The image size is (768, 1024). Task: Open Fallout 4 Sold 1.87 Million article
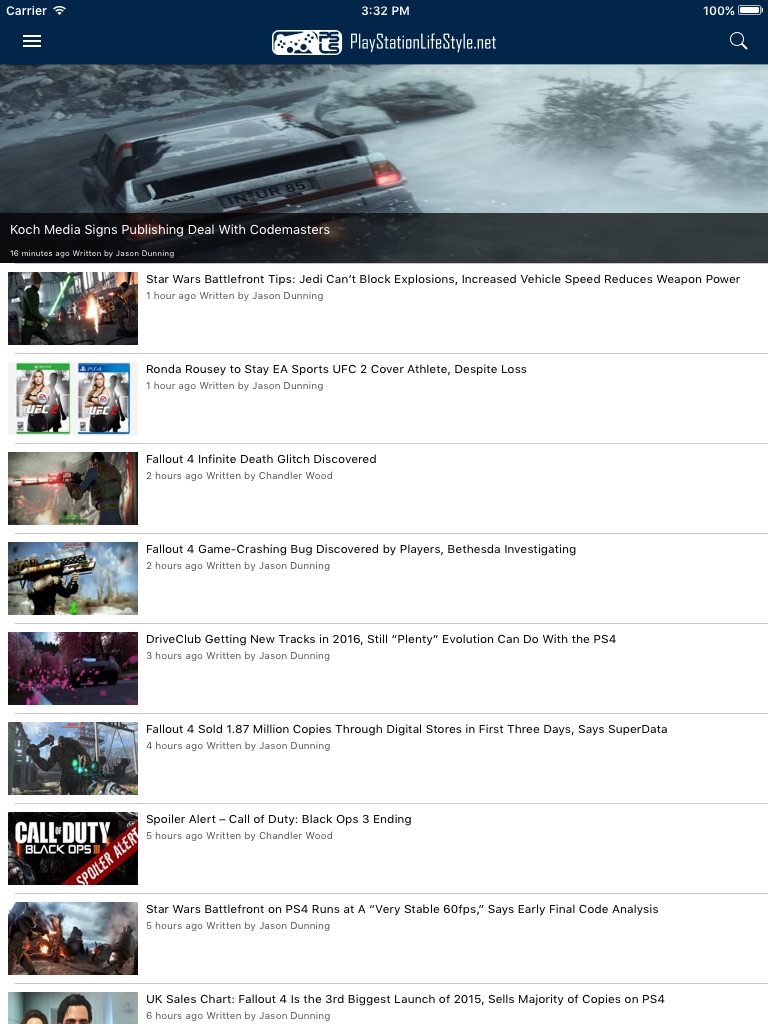[407, 729]
